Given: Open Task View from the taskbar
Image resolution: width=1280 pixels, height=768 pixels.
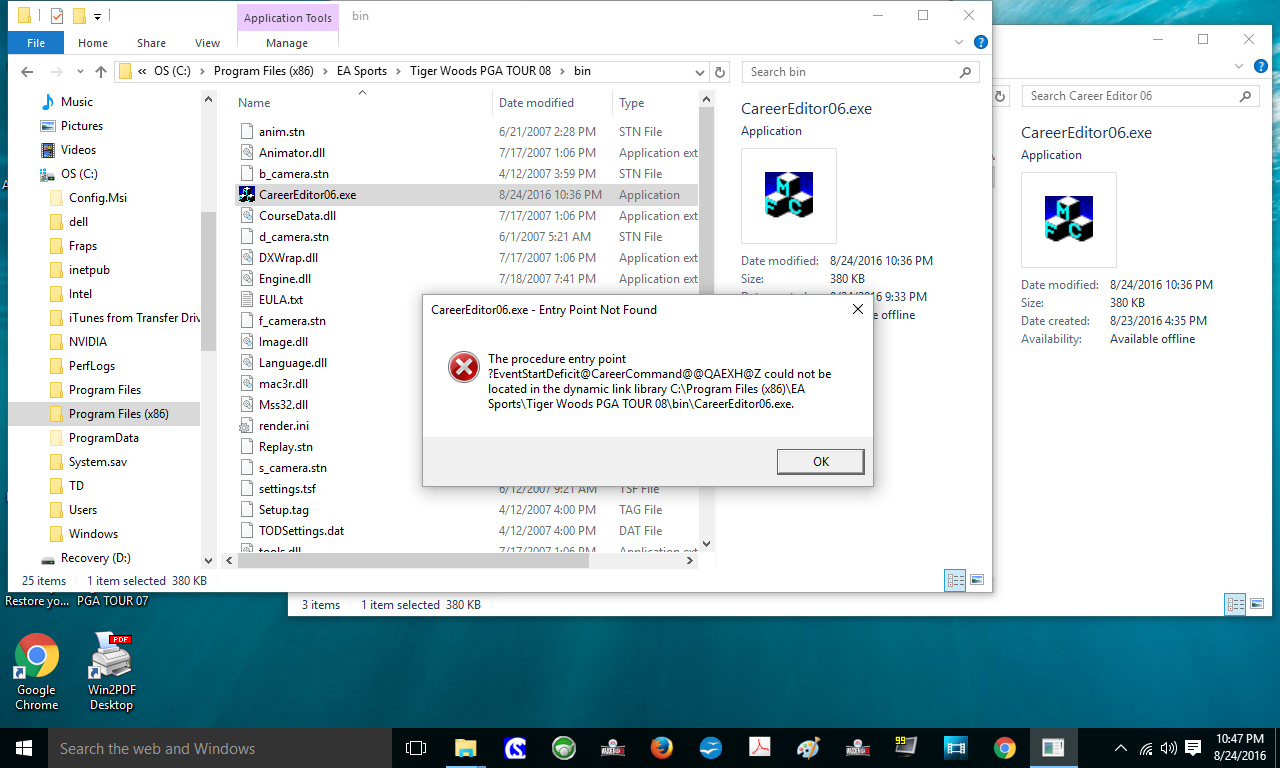Looking at the screenshot, I should pos(416,748).
